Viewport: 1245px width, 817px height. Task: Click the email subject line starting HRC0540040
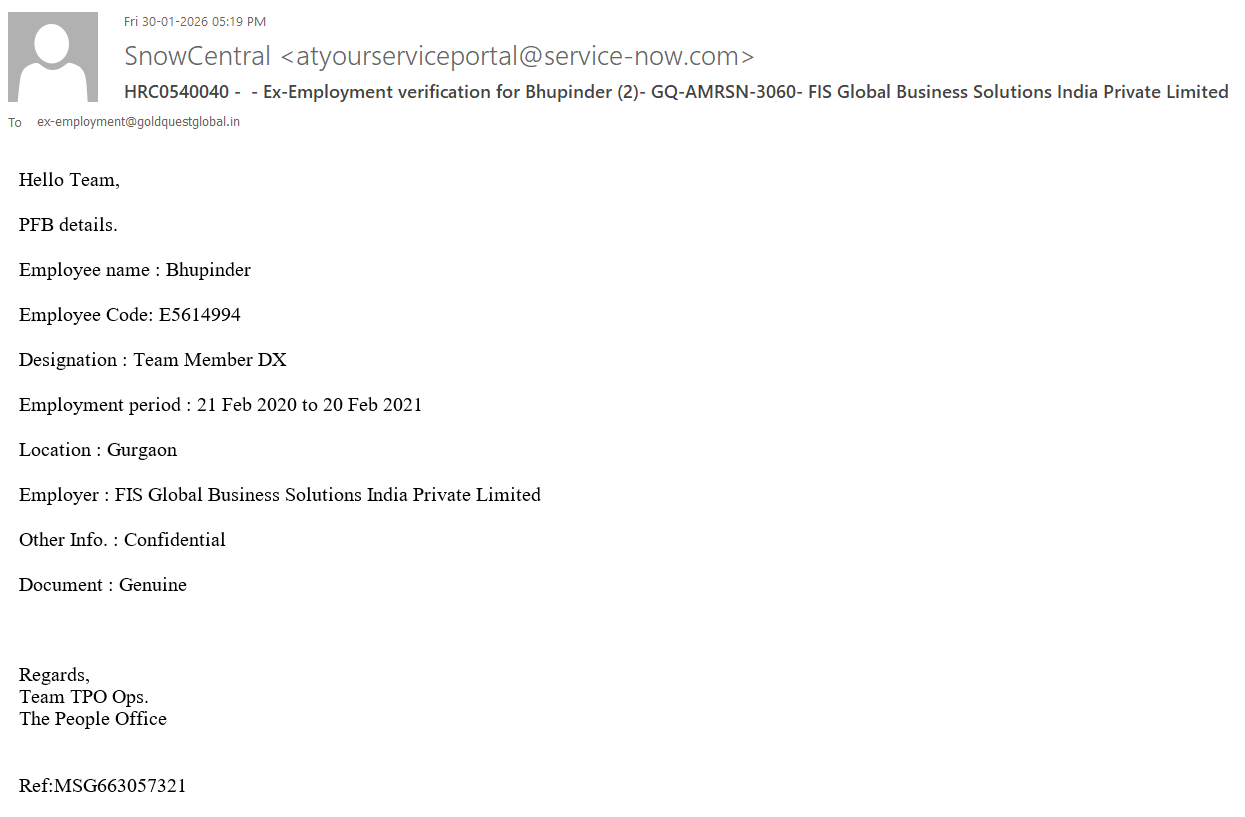[676, 92]
